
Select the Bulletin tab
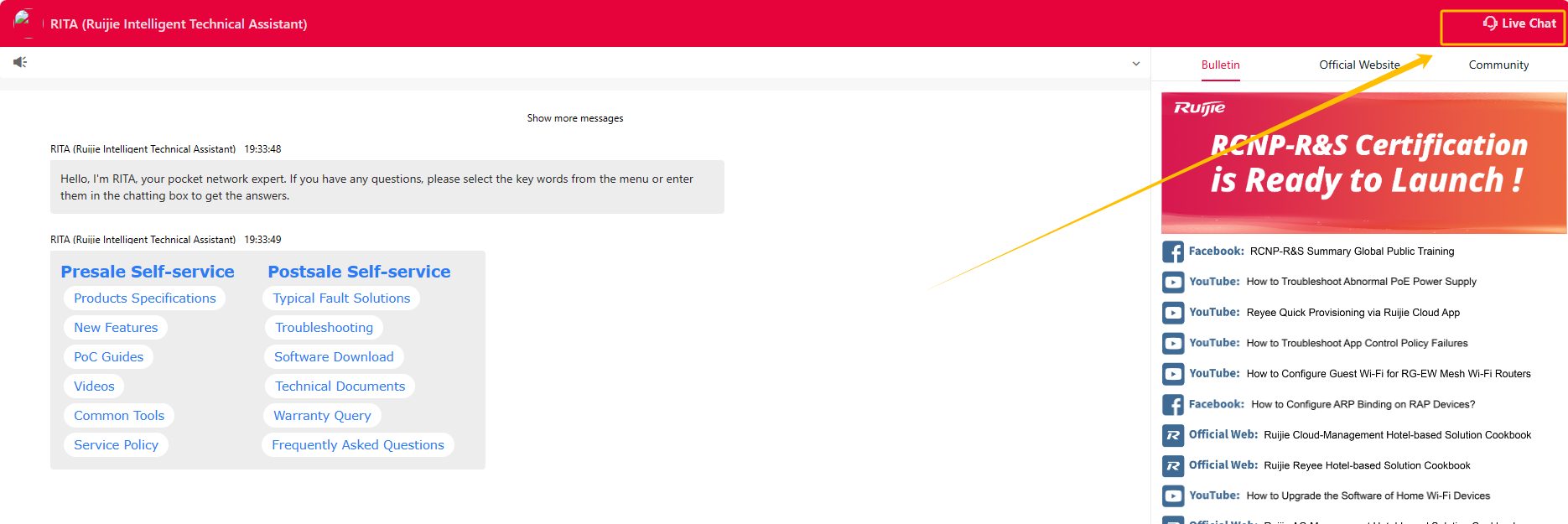[x=1220, y=65]
